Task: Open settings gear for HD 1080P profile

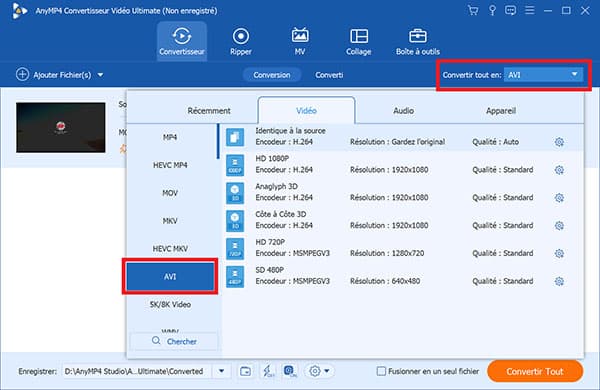Action: [559, 170]
